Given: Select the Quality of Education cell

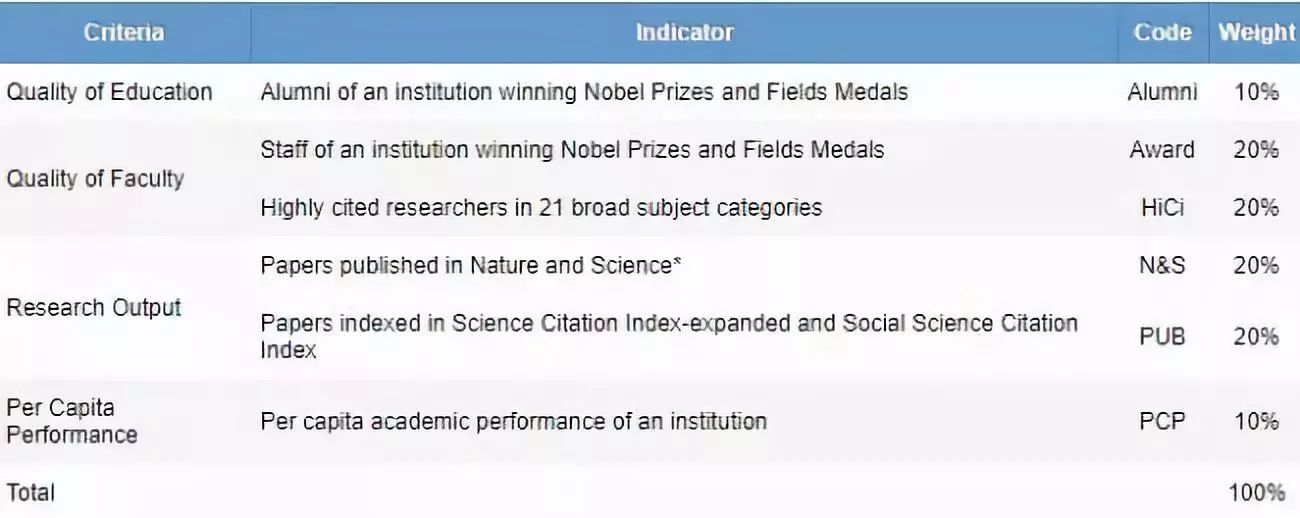Looking at the screenshot, I should pos(110,92).
